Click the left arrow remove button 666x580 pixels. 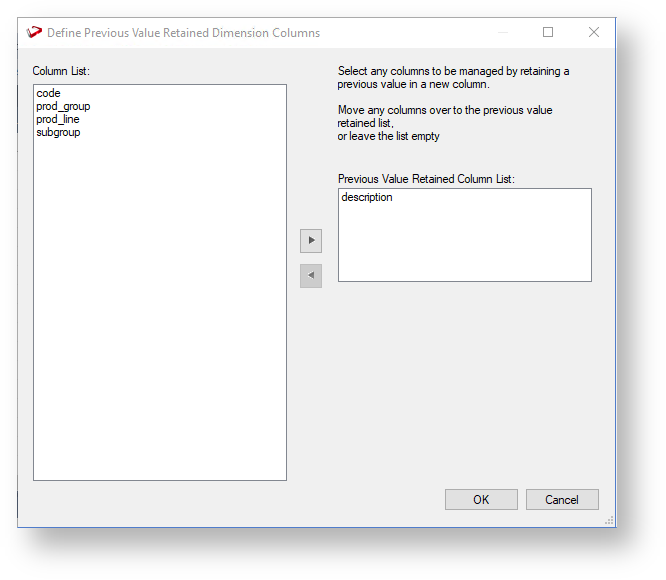coord(311,276)
